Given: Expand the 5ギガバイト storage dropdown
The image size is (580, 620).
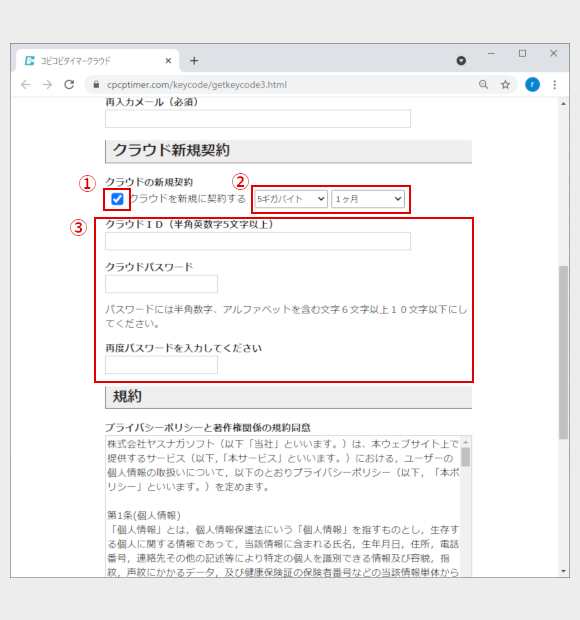Looking at the screenshot, I should (291, 199).
